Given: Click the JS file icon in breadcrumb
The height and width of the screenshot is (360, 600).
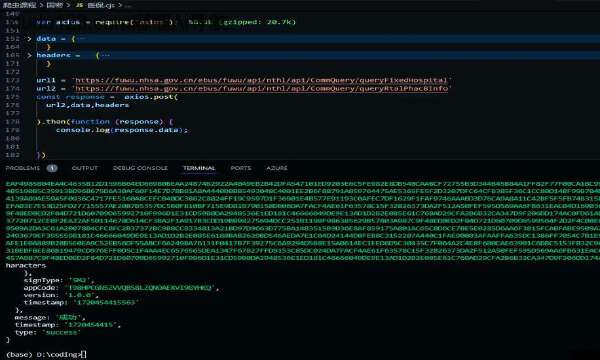Looking at the screenshot, I should (79, 5).
